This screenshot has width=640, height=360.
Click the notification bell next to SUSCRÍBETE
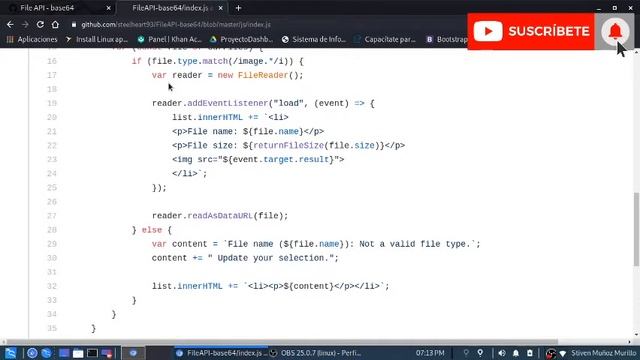tap(615, 31)
